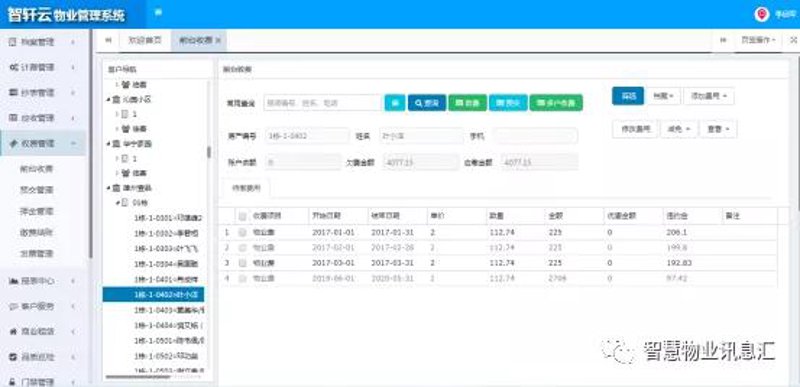Image resolution: width=800 pixels, height=387 pixels.
Task: Select the pending fees tab above the table
Action: pos(246,188)
